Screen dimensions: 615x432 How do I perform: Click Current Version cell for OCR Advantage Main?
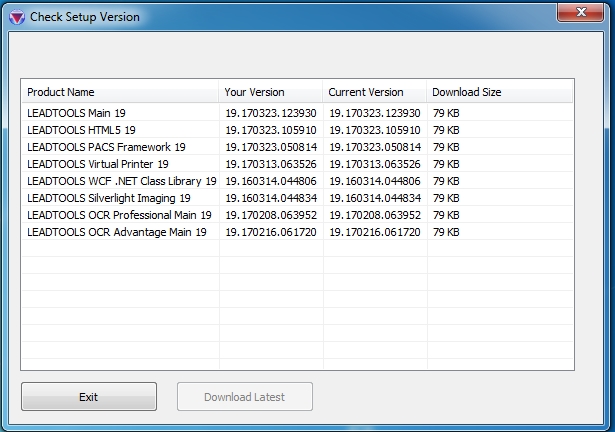[x=375, y=232]
